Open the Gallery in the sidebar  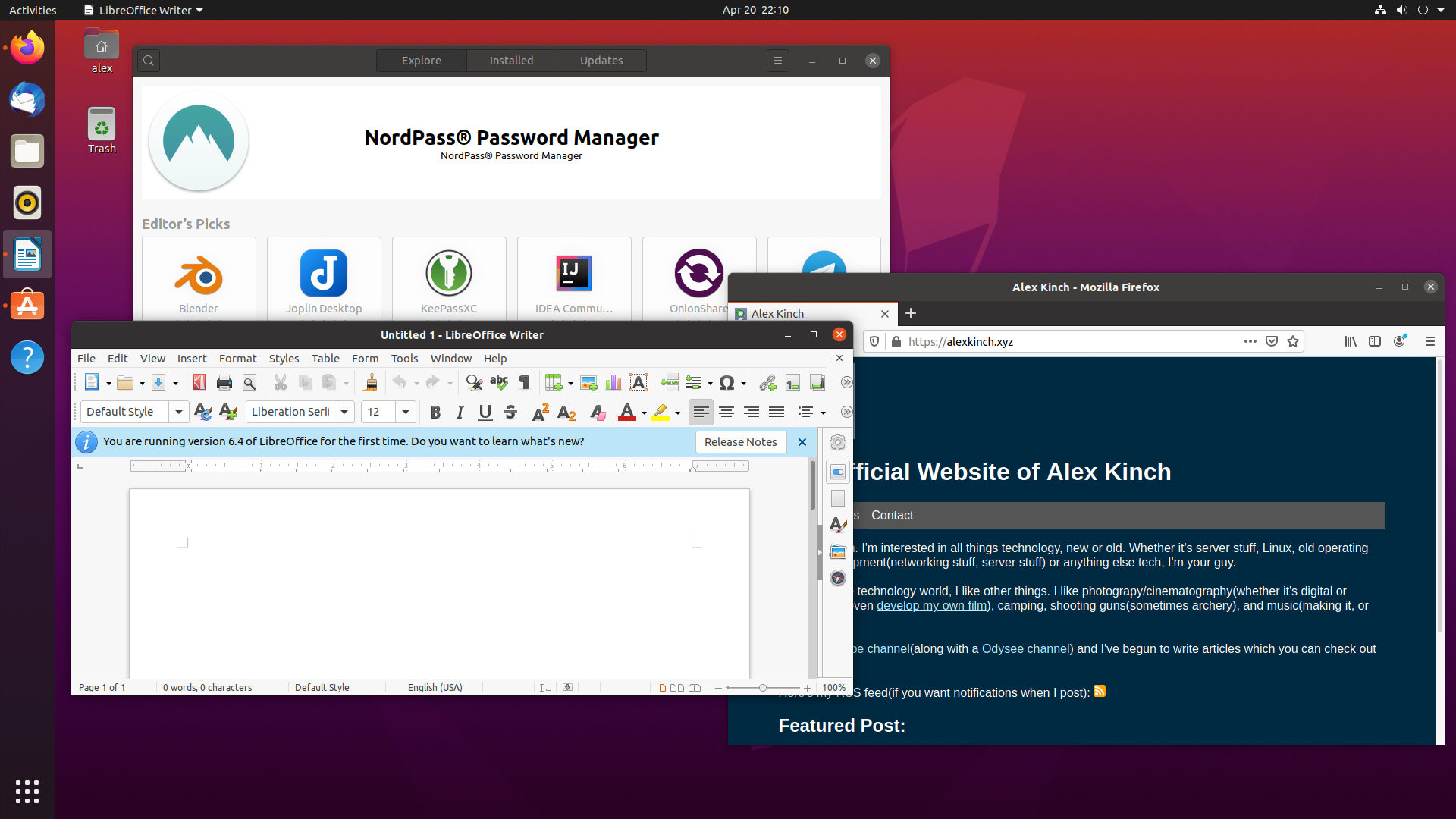point(838,551)
